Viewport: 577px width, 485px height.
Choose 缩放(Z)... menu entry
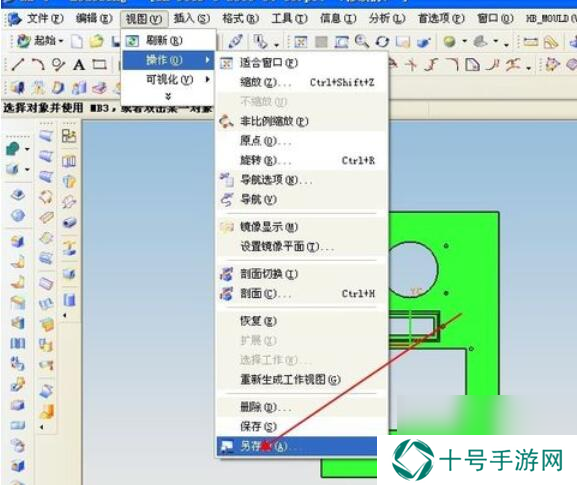pyautogui.click(x=301, y=82)
